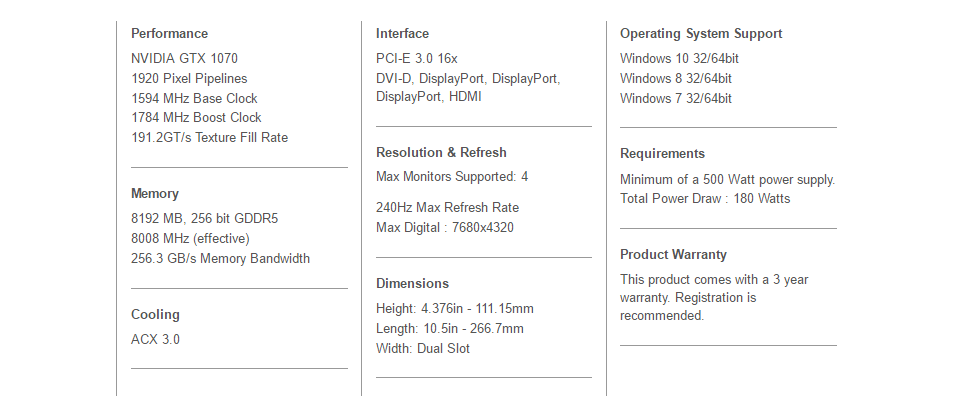This screenshot has width=960, height=413.
Task: Click the NVIDIA GTX 1070 text
Action: tap(184, 59)
